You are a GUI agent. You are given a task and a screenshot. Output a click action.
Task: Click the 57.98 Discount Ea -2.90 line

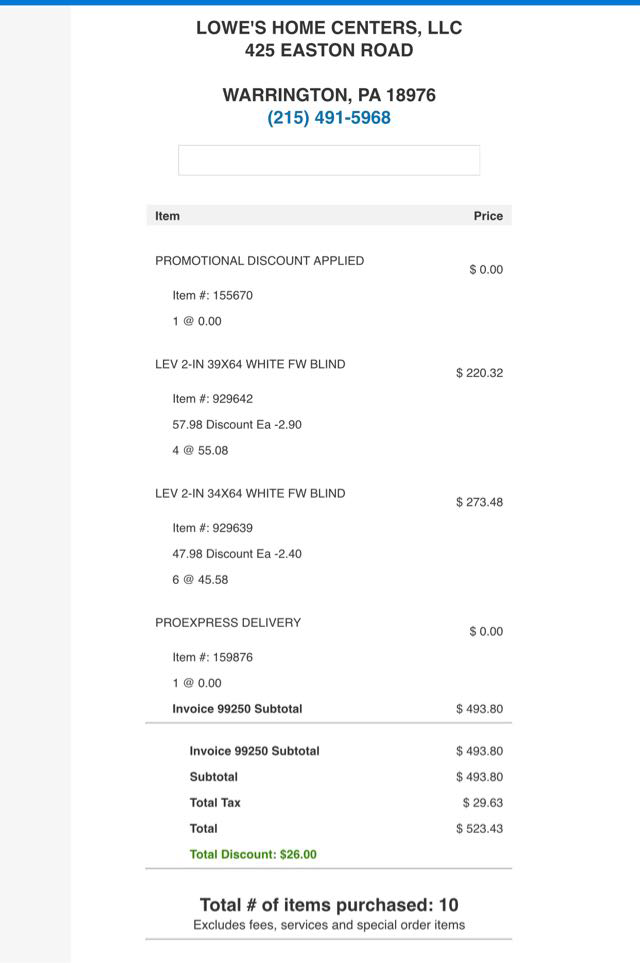pyautogui.click(x=237, y=425)
